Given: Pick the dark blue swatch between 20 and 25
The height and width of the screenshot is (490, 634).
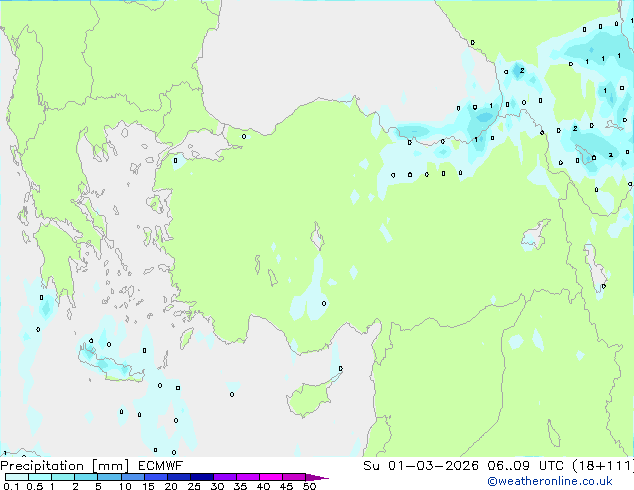Looking at the screenshot, I should [x=178, y=477].
